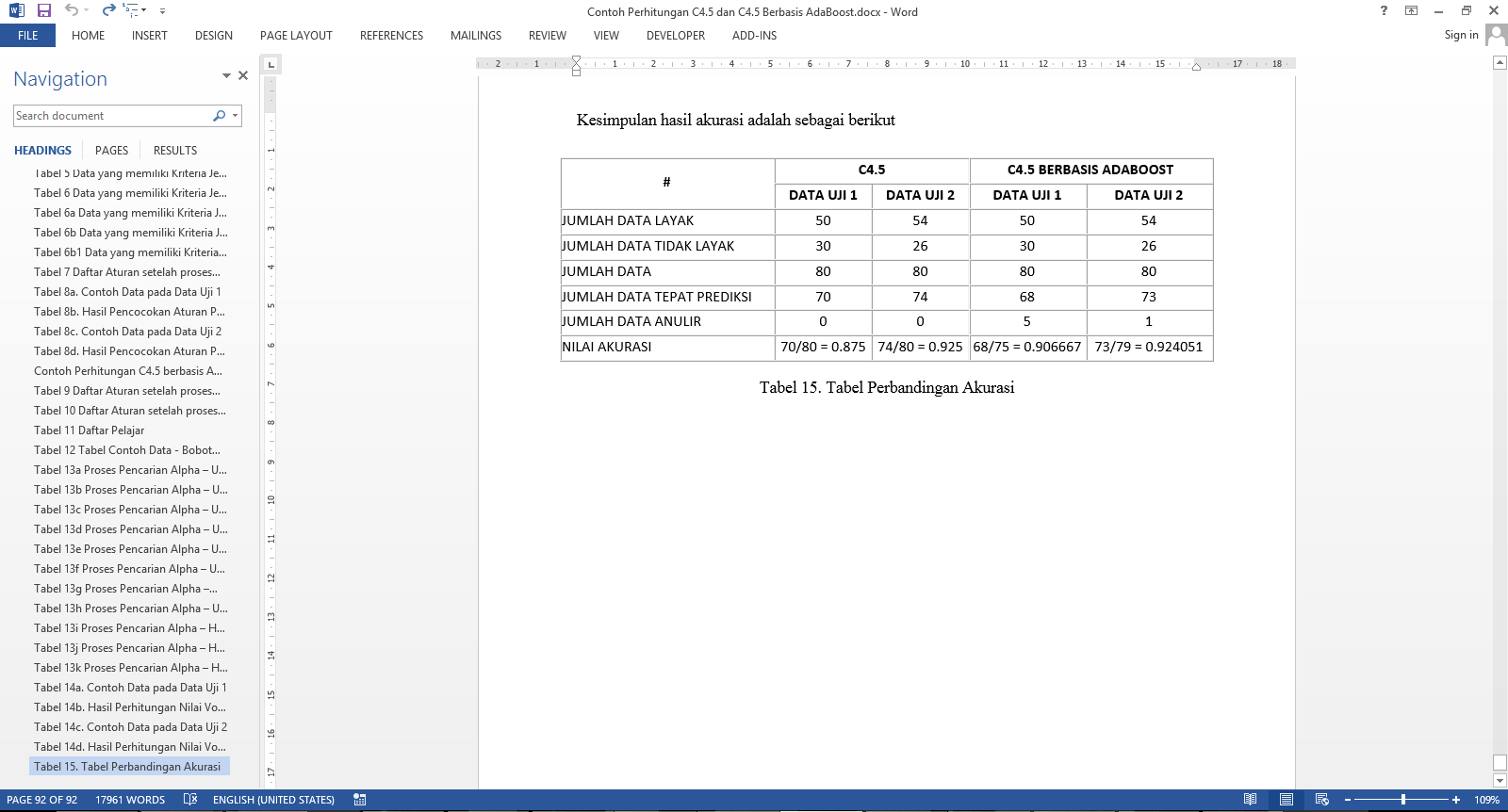1508x812 pixels.
Task: Select the Print Layout view button
Action: (1286, 800)
